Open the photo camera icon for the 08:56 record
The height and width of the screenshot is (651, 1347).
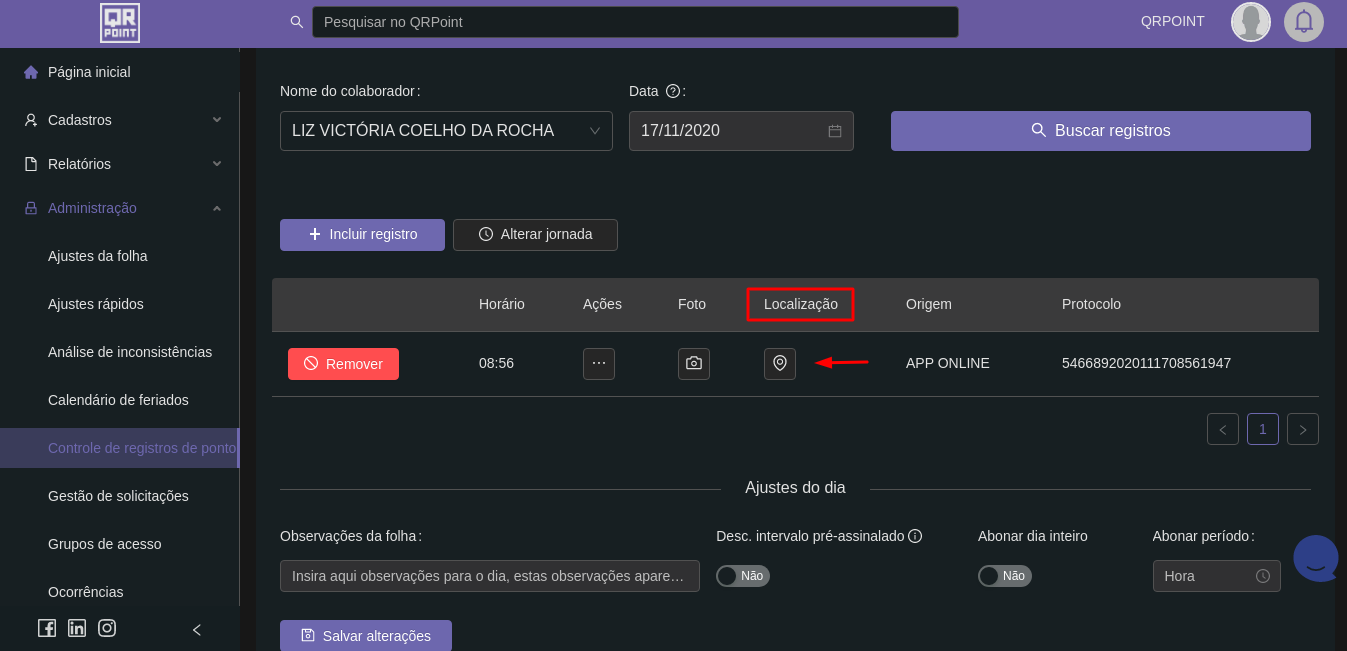click(x=694, y=363)
